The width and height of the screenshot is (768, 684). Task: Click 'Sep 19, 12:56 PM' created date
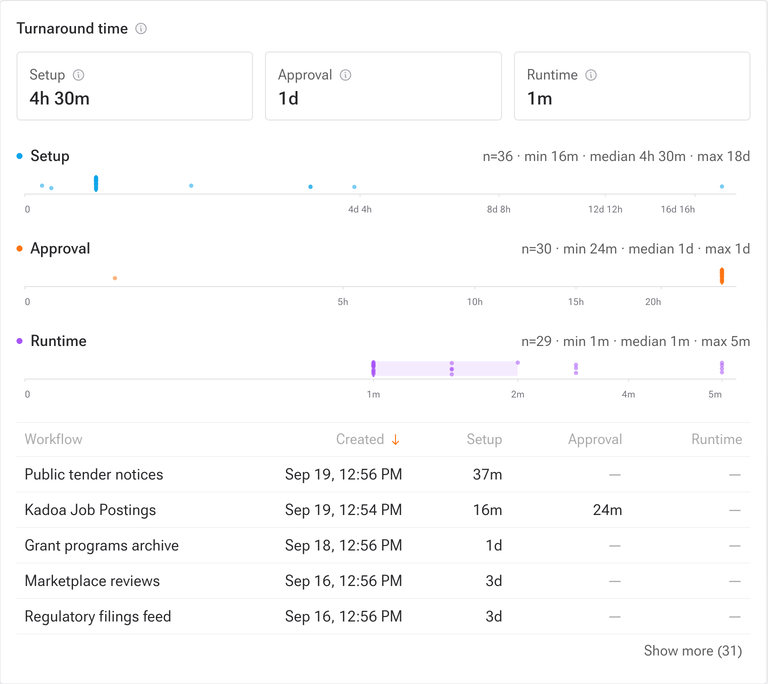343,474
